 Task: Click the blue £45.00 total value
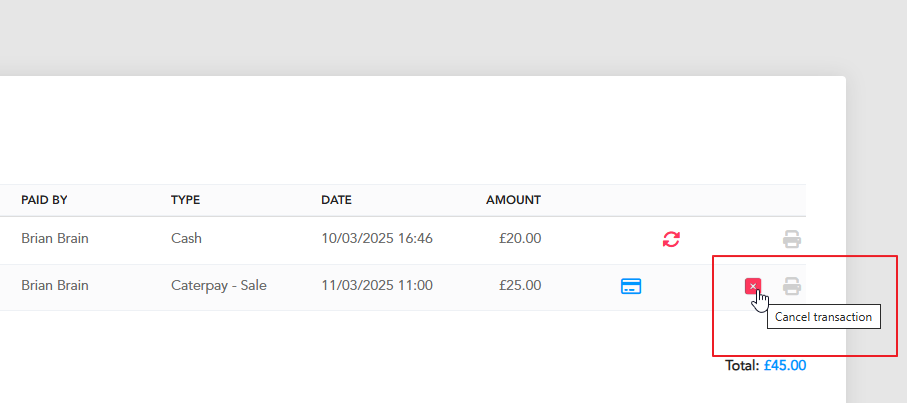[x=785, y=365]
